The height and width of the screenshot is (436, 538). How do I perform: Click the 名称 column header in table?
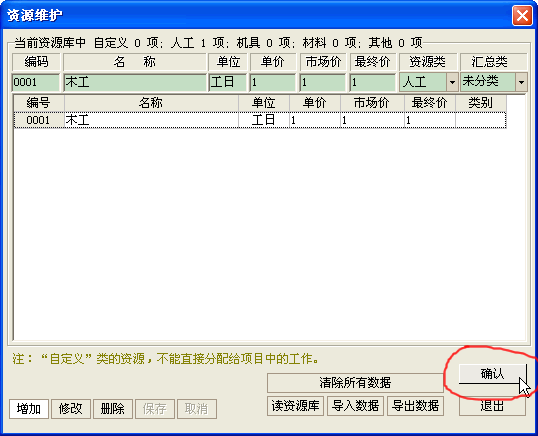(151, 103)
